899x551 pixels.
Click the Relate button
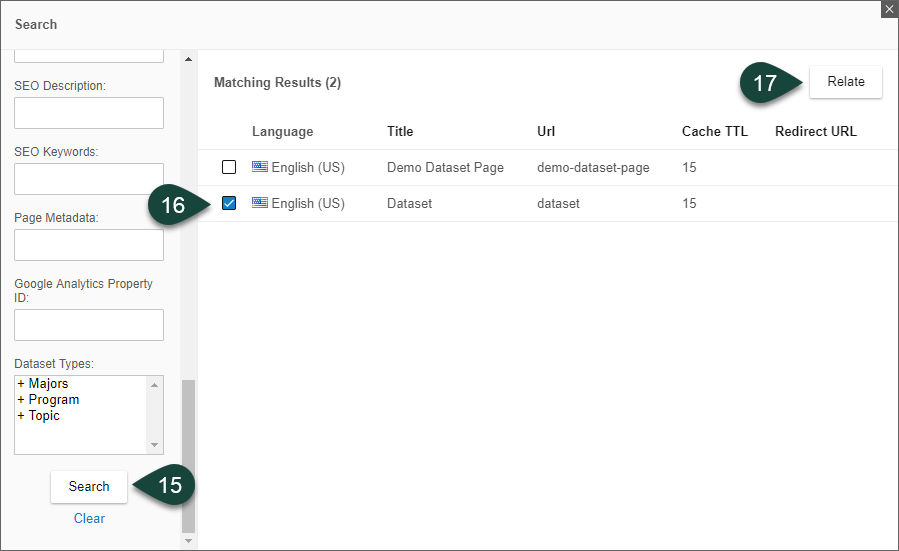[x=845, y=82]
